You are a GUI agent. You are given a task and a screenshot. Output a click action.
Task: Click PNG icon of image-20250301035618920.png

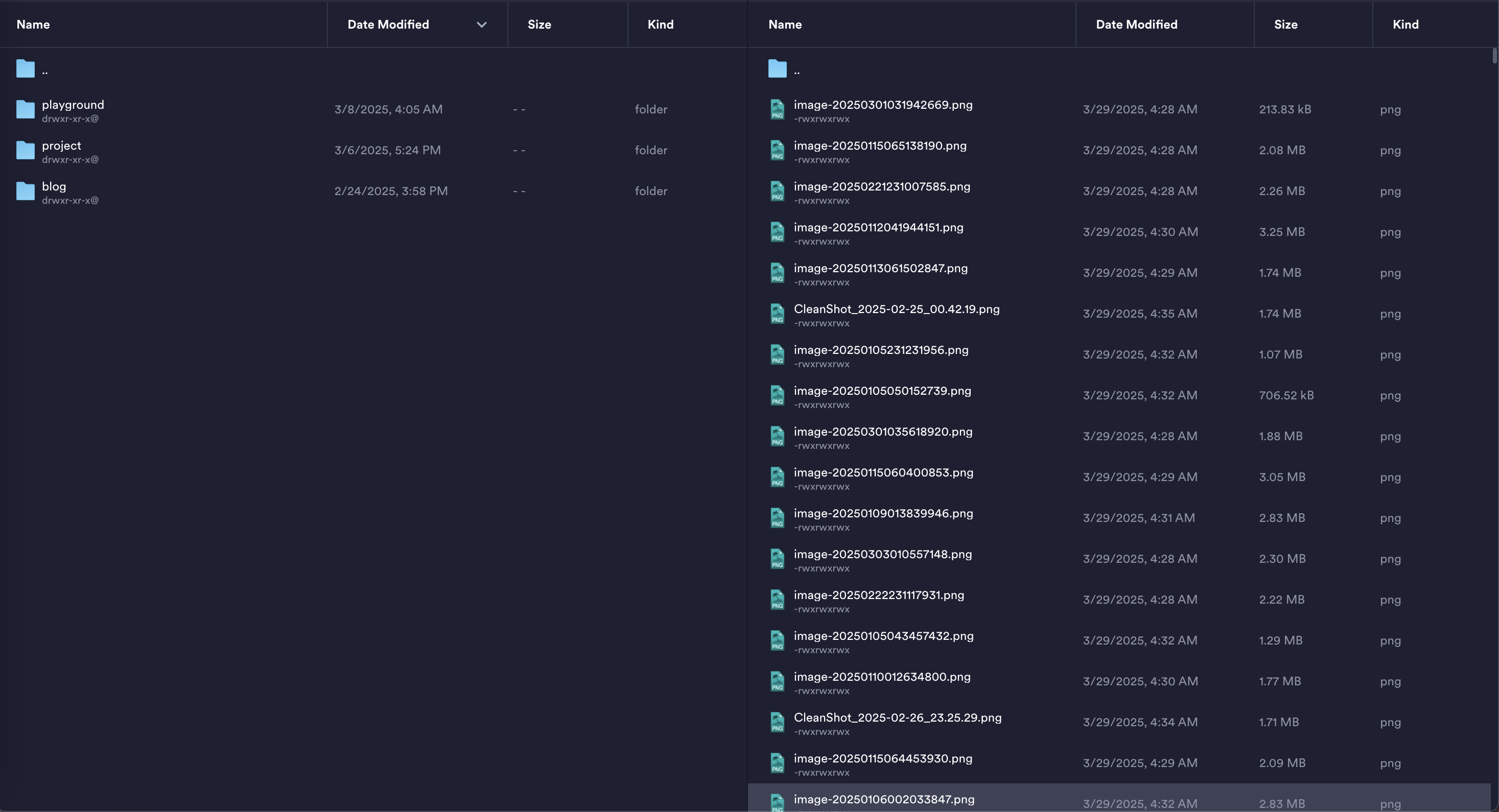click(778, 436)
